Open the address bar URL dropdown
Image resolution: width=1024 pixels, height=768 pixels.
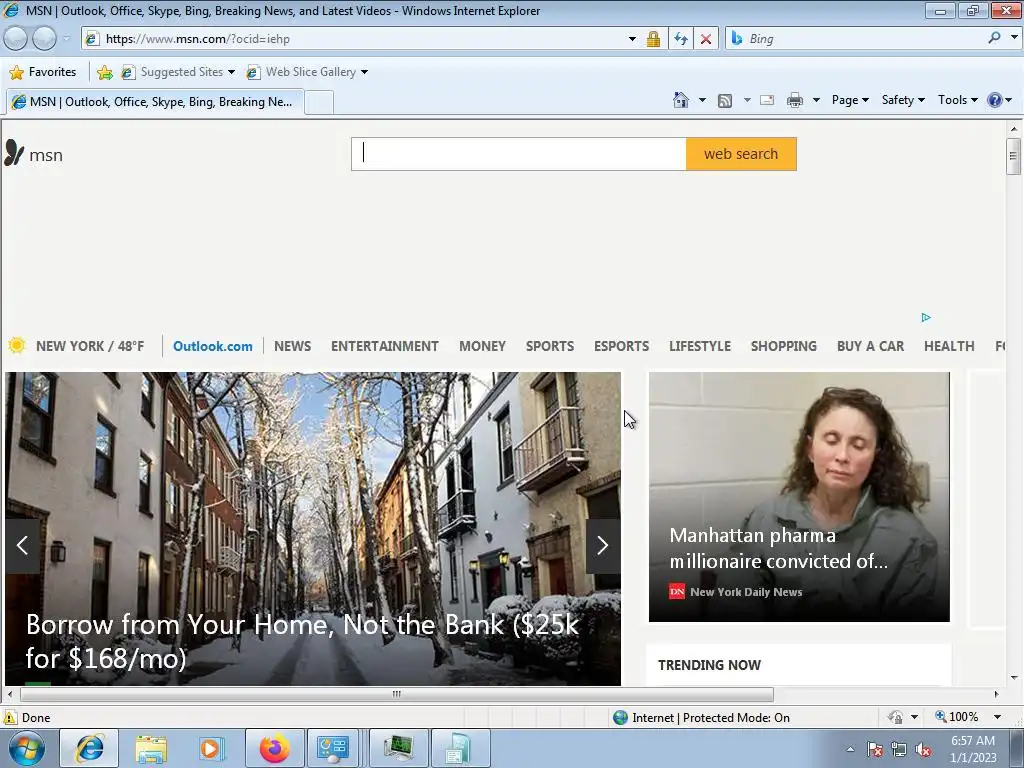[x=632, y=39]
